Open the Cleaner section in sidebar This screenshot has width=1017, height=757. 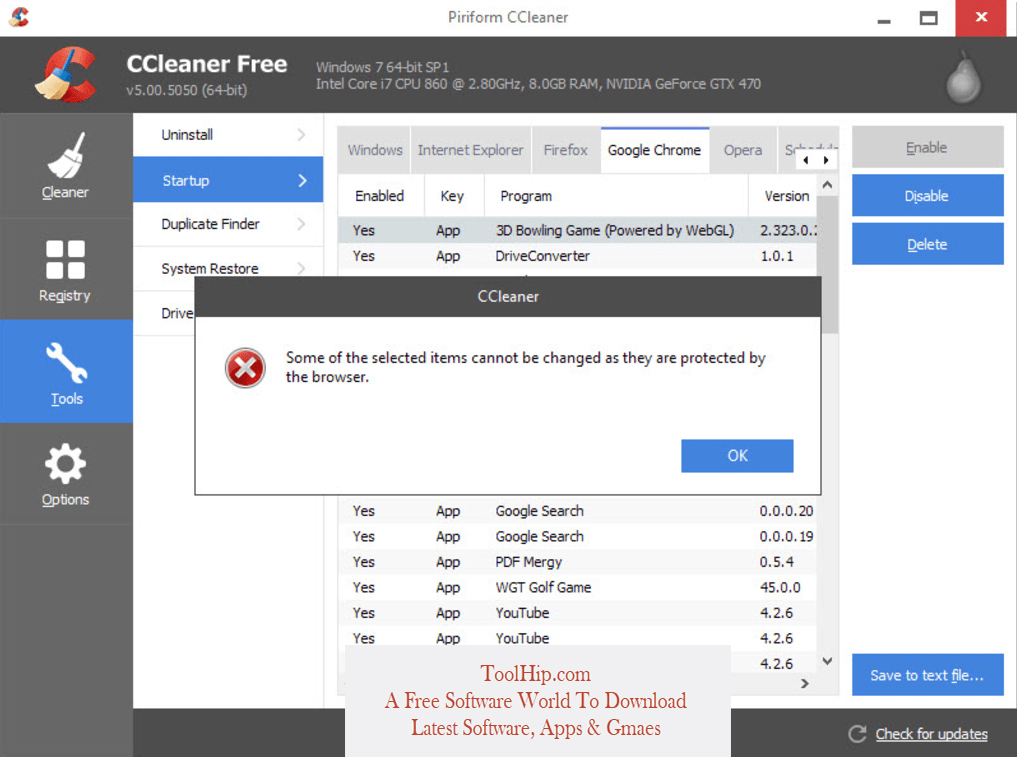point(66,166)
